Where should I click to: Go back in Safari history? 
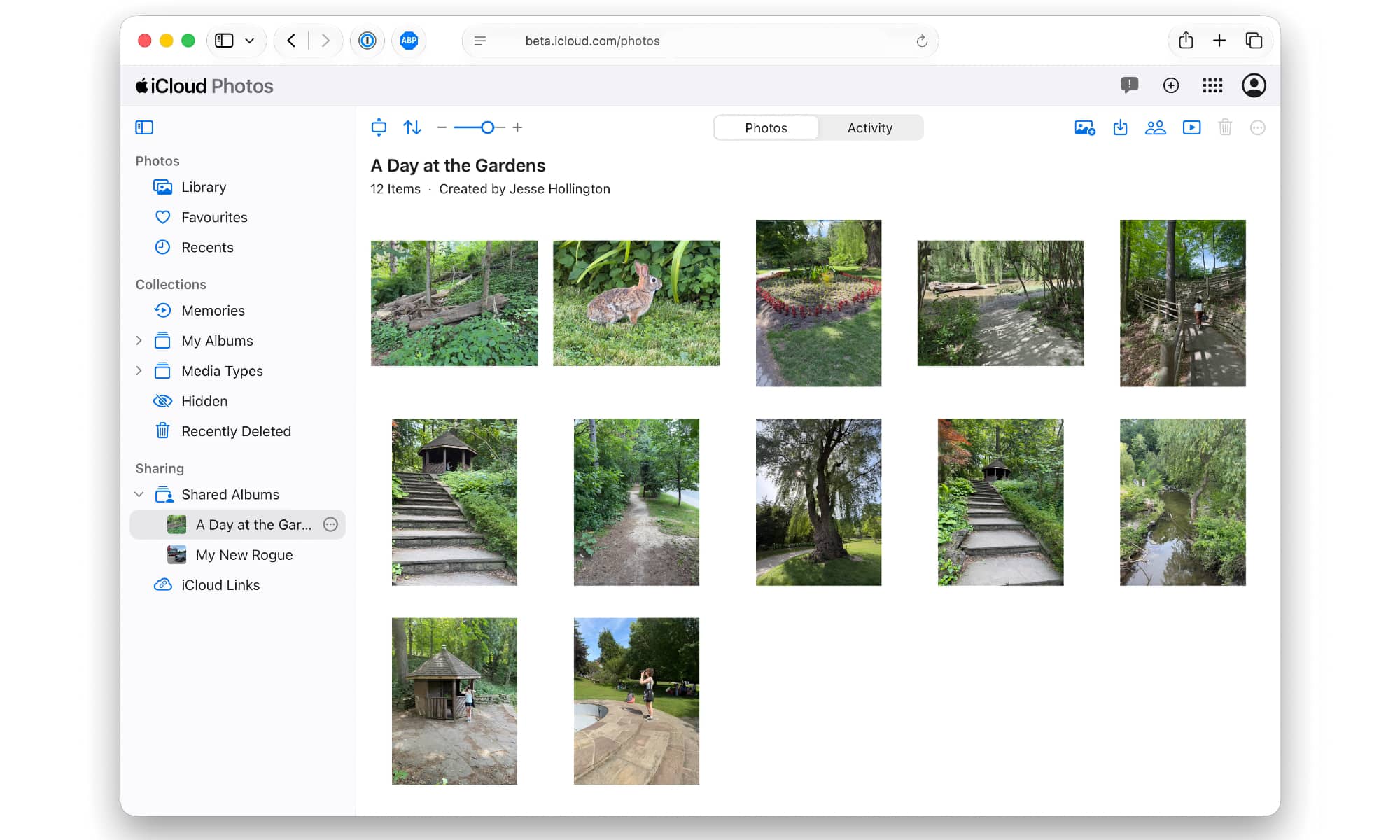point(291,41)
